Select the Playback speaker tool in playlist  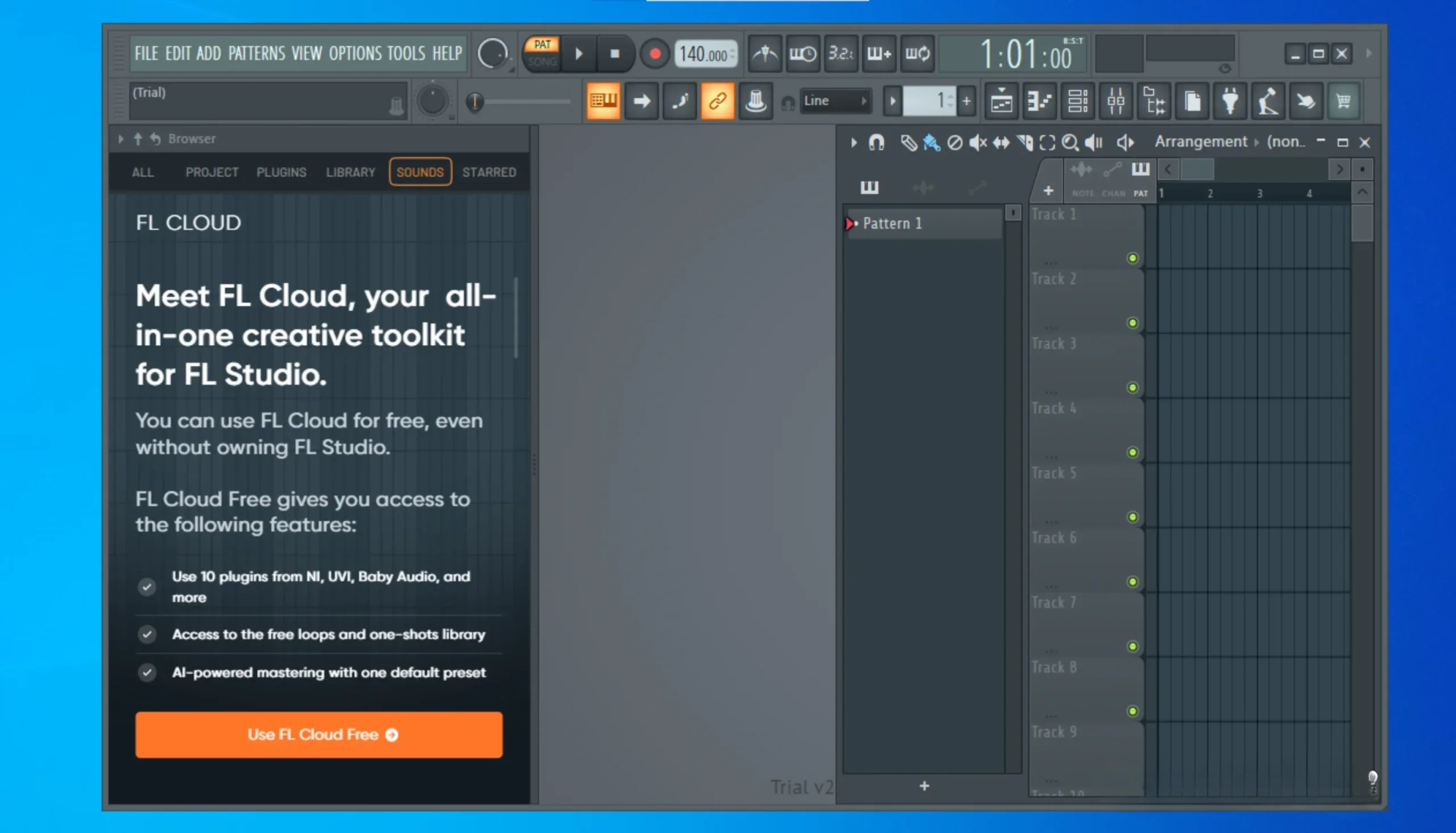pyautogui.click(x=1093, y=142)
